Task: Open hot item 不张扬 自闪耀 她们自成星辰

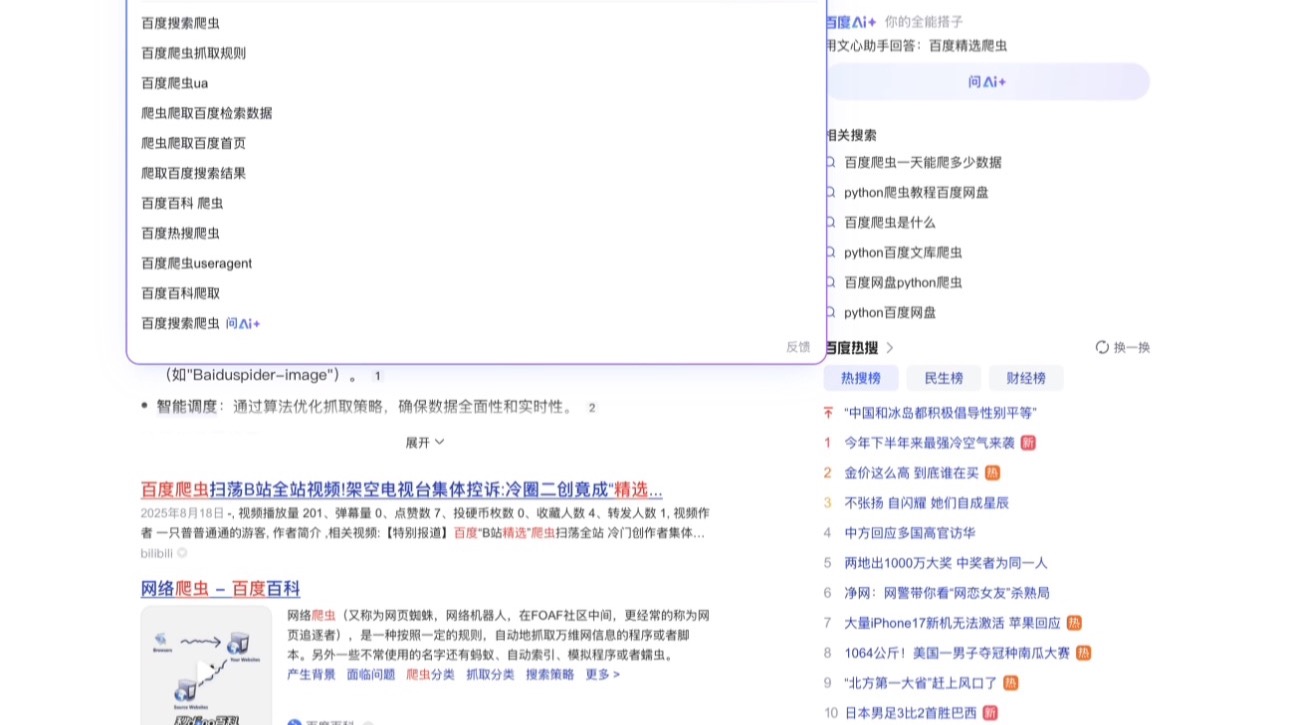Action: [x=927, y=502]
